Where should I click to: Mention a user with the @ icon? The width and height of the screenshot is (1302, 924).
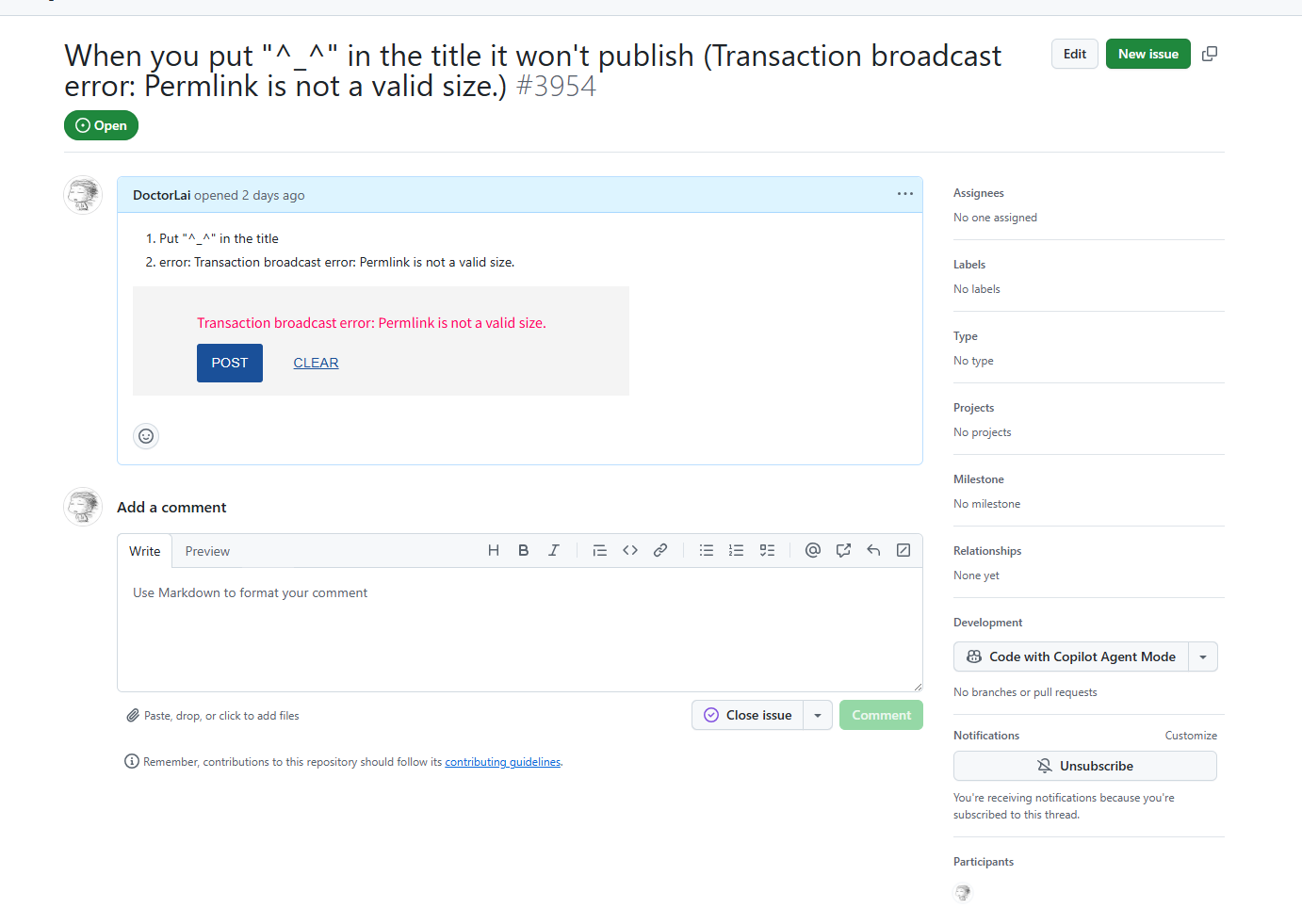(813, 551)
